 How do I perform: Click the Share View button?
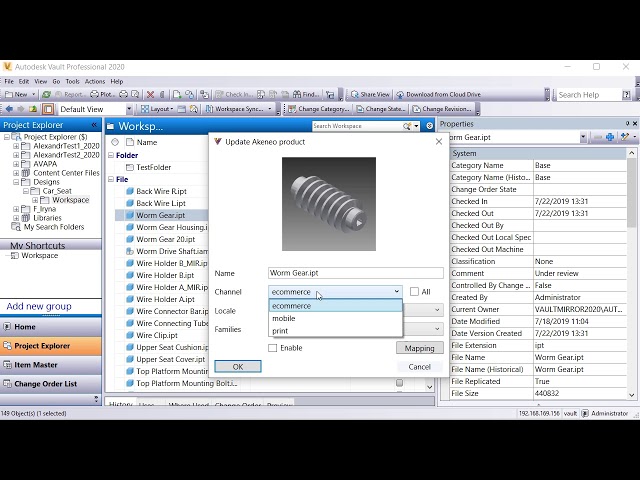(x=370, y=95)
